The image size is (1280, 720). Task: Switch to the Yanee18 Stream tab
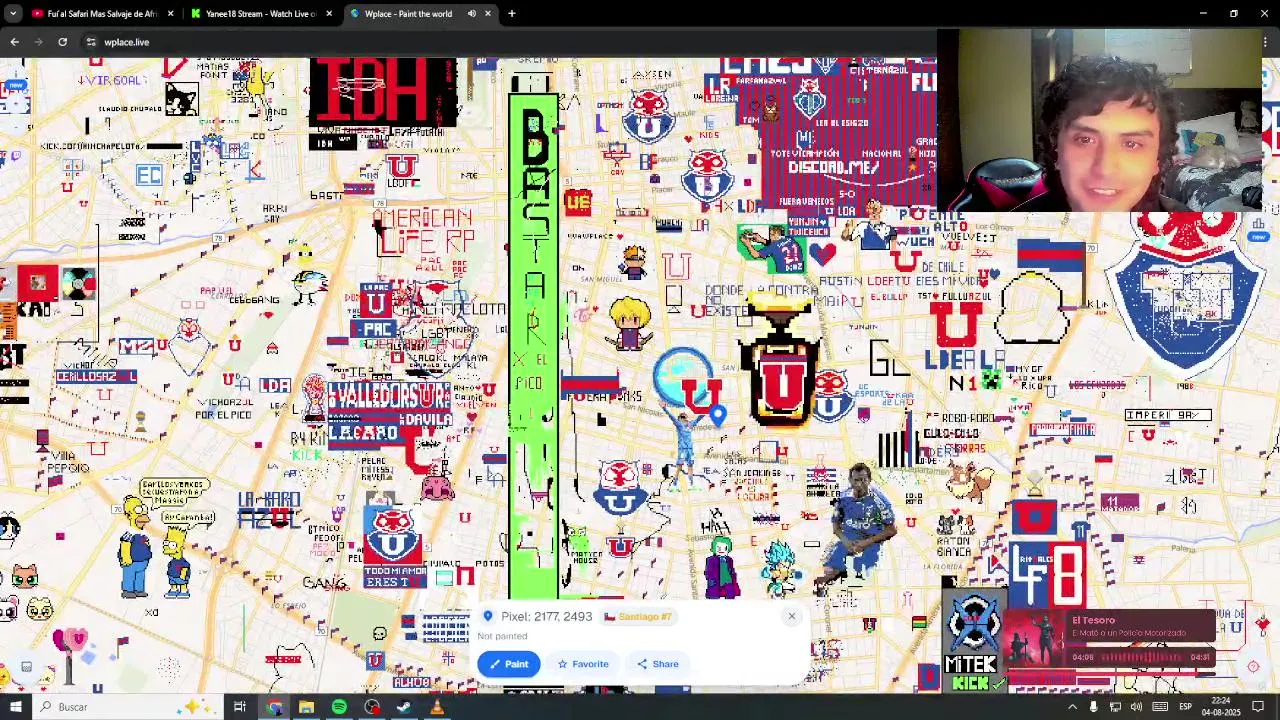click(x=260, y=14)
